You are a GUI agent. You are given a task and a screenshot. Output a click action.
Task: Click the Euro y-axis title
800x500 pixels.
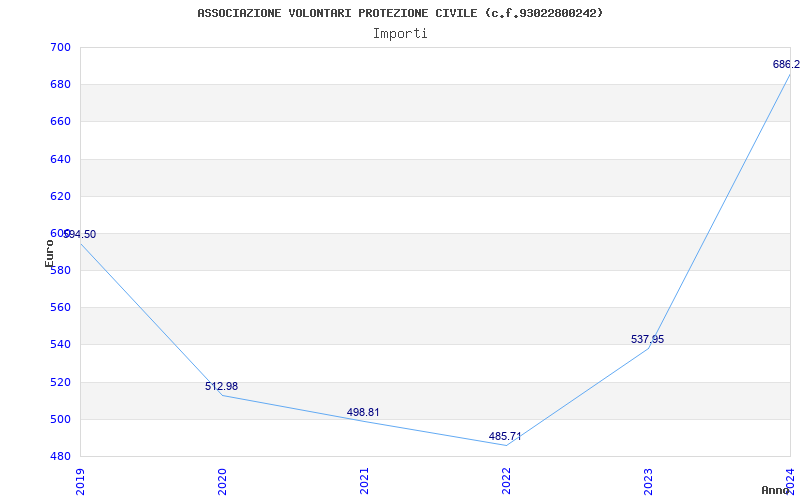(x=49, y=253)
